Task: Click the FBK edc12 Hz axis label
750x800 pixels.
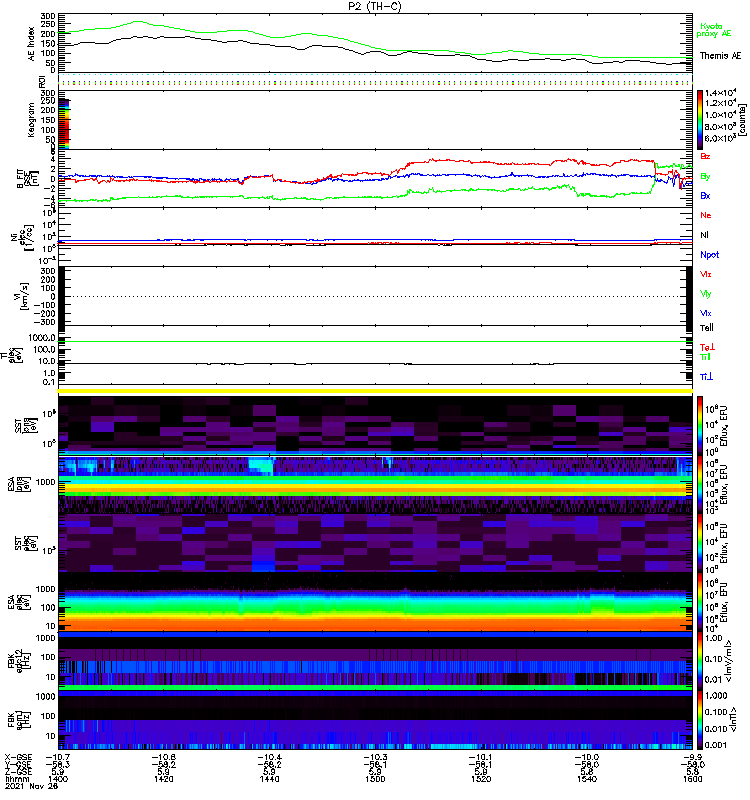Action: coord(17,661)
